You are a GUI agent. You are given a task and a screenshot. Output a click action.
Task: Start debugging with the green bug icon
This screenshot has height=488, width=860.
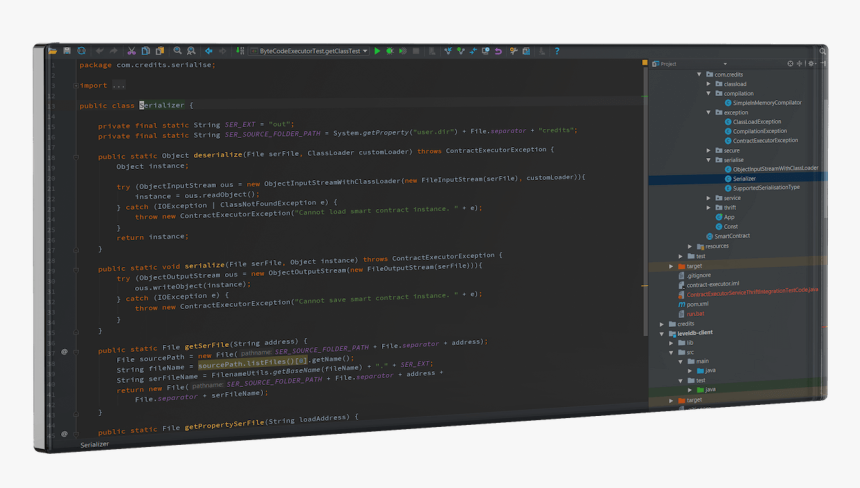click(390, 51)
